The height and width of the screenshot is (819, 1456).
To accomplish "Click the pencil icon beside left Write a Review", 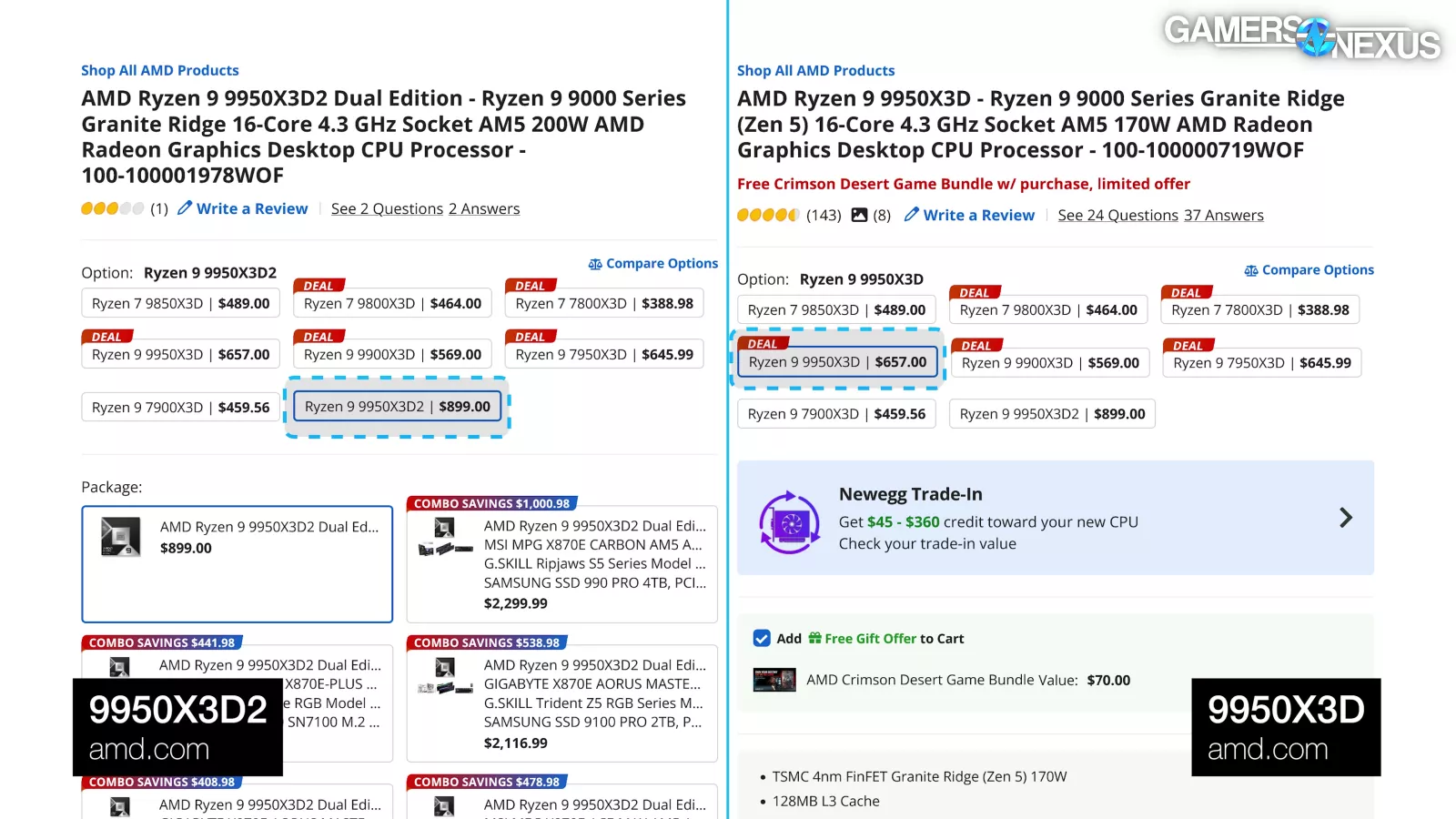I will pos(185,208).
